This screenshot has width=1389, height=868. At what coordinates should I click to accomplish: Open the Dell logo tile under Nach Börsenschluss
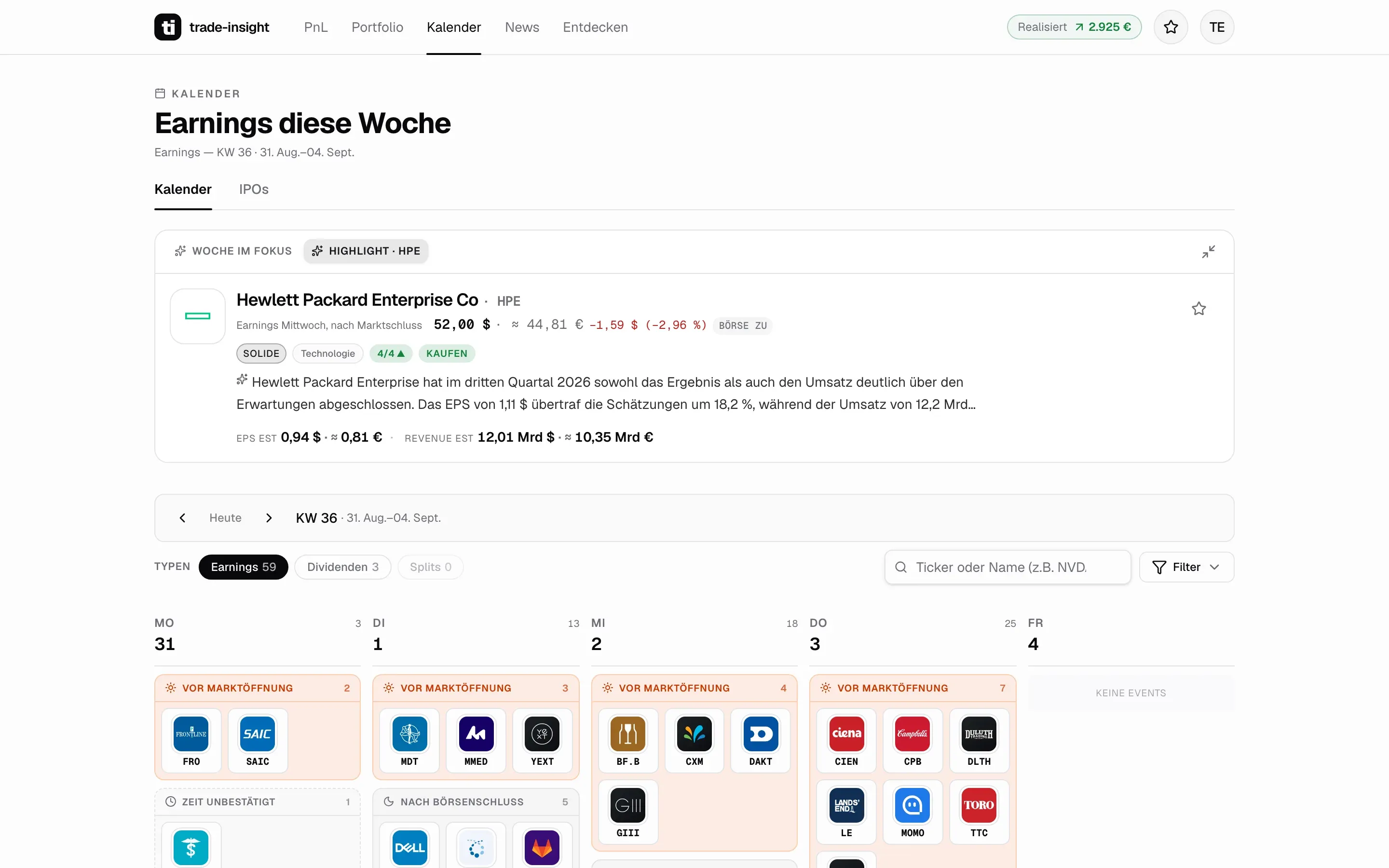pyautogui.click(x=409, y=846)
